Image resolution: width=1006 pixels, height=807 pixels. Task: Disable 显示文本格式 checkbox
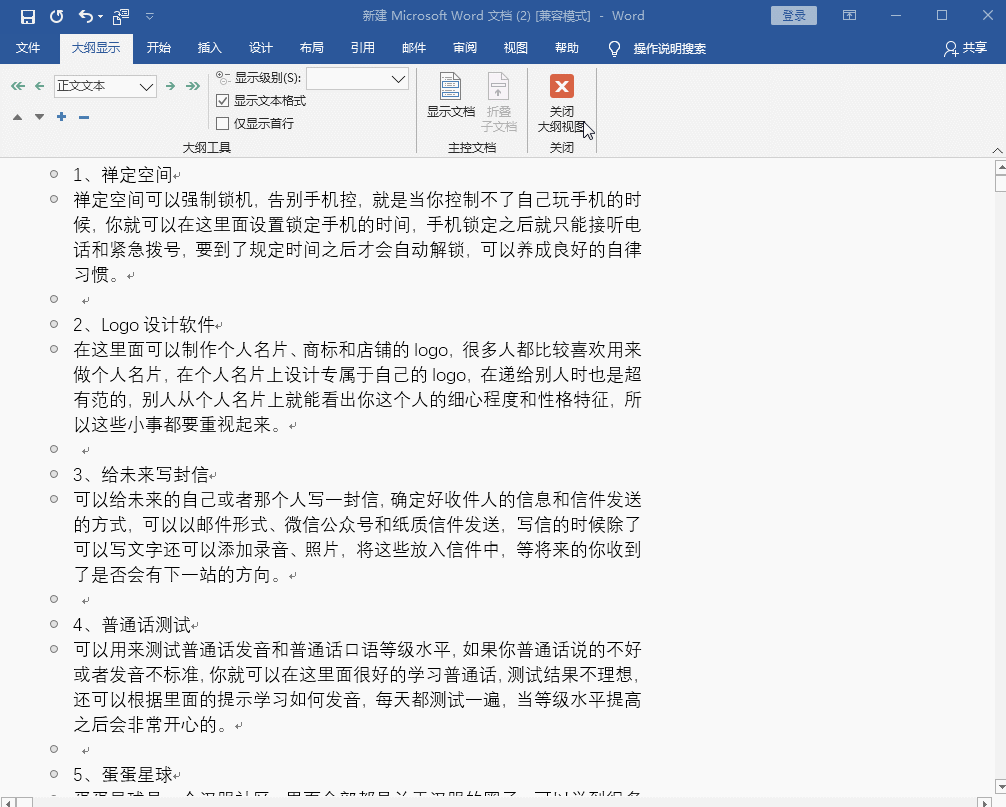[x=222, y=100]
